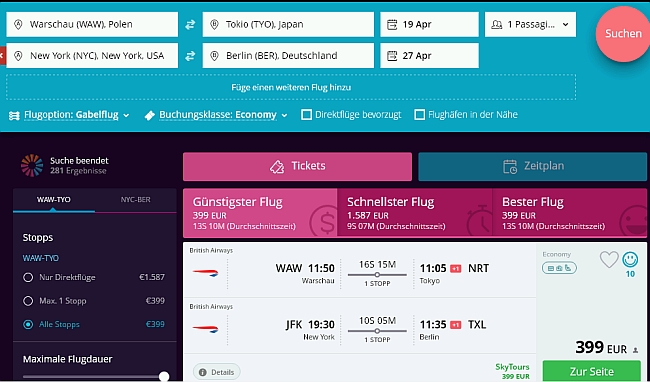650x382 pixels.
Task: Click the red collapse arrow at left edge
Action: (2, 56)
